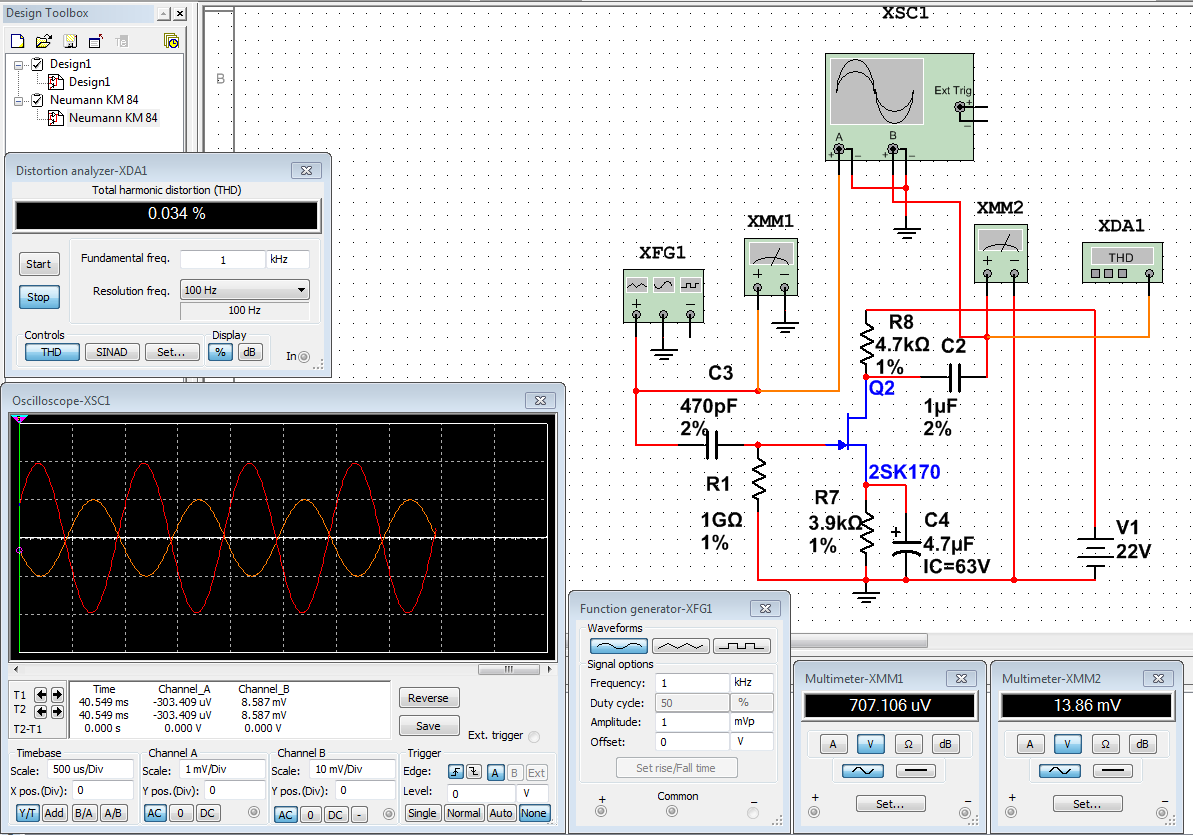
Task: Select the square waveform in Function generator
Action: (x=741, y=646)
